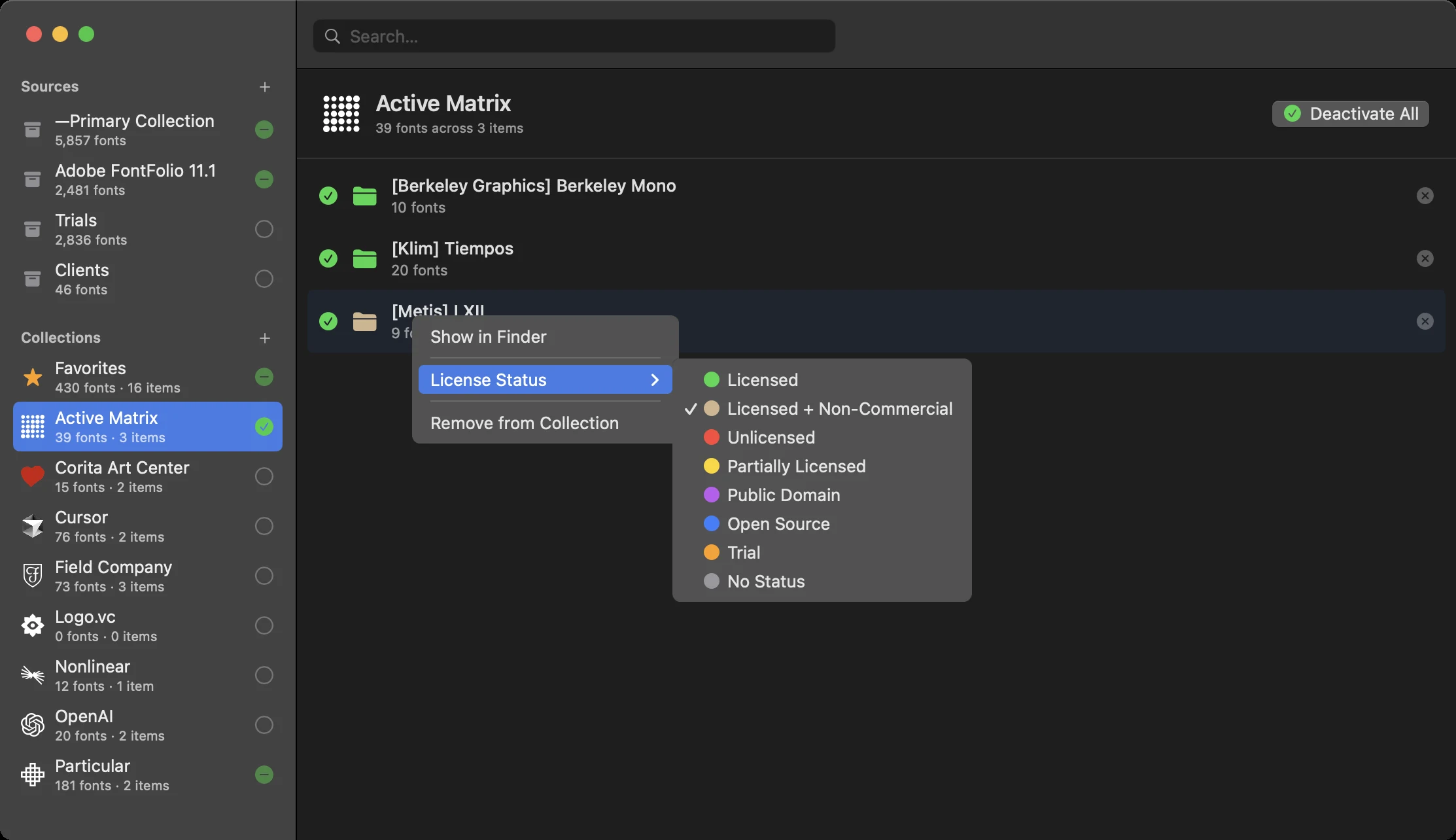
Task: Deactivate the Klim Tiempos green checkmark
Action: pos(328,258)
